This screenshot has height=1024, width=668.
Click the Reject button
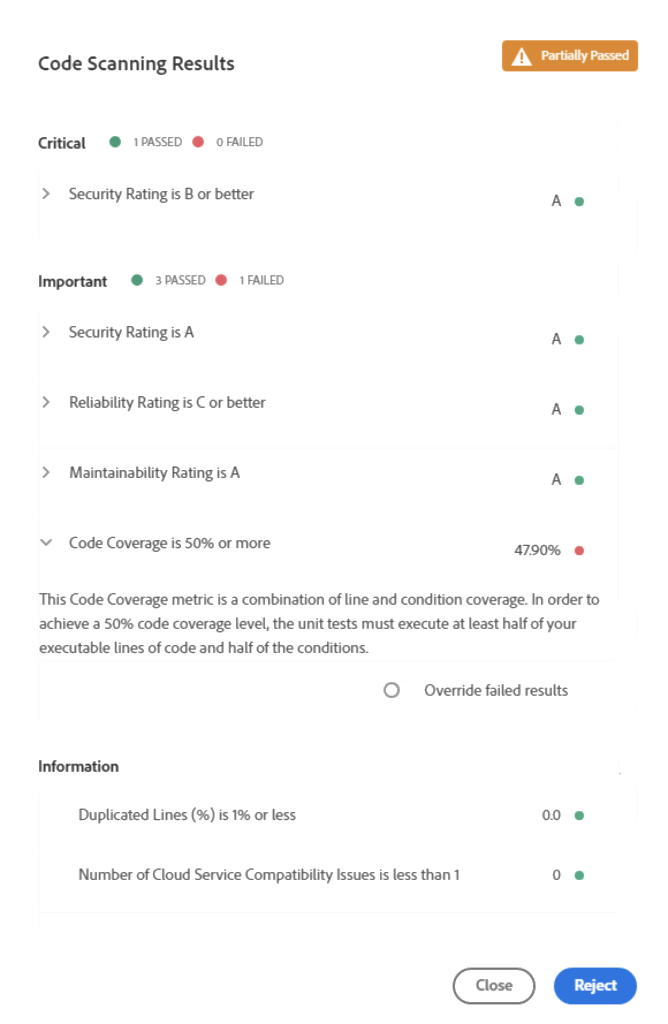pos(595,985)
